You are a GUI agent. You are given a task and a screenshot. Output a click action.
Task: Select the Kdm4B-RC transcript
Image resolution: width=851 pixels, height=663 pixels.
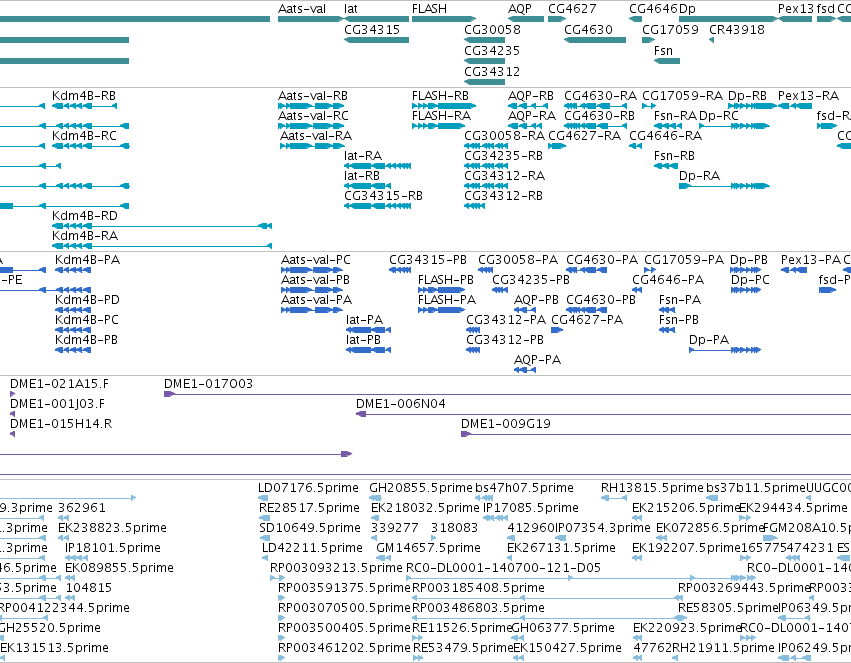(91, 145)
